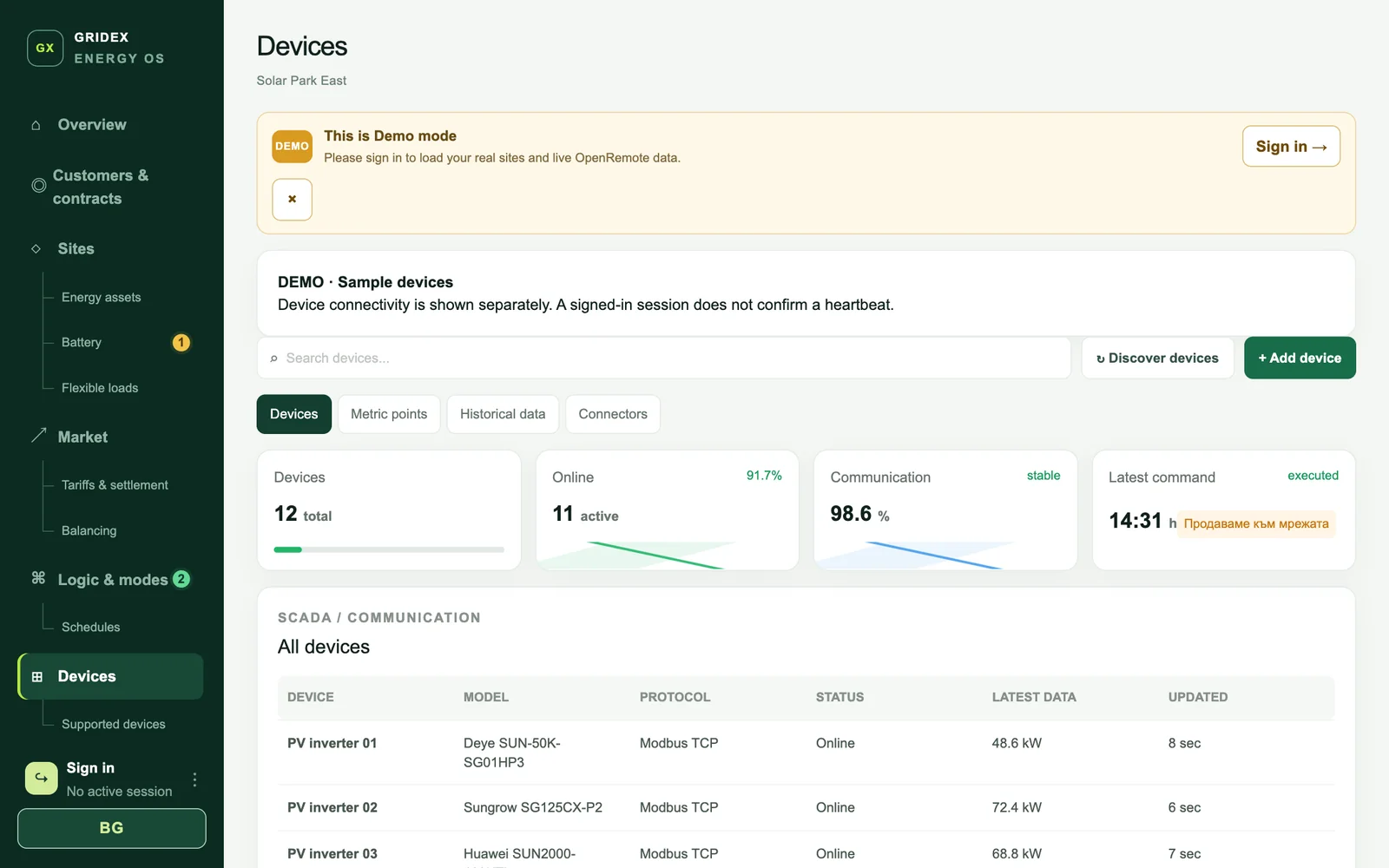Click the Logic & modes command icon
This screenshot has height=868, width=1389.
pos(38,578)
